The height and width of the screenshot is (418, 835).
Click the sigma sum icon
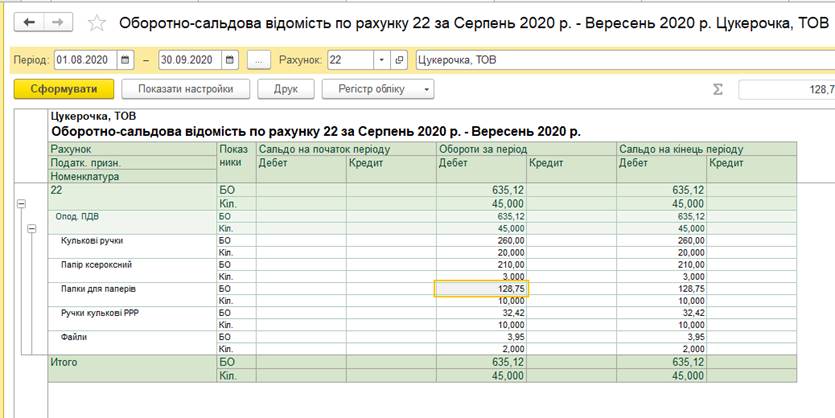click(x=717, y=89)
